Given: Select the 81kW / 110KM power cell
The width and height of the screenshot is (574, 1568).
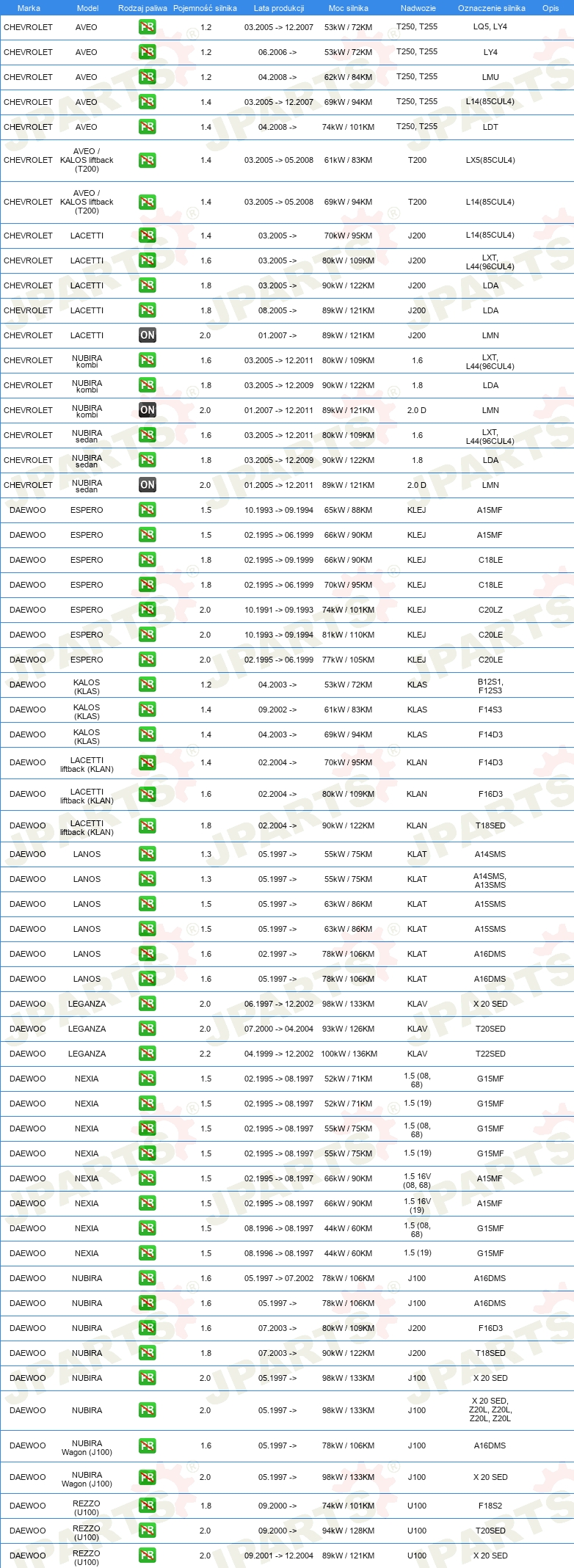Looking at the screenshot, I should (349, 635).
